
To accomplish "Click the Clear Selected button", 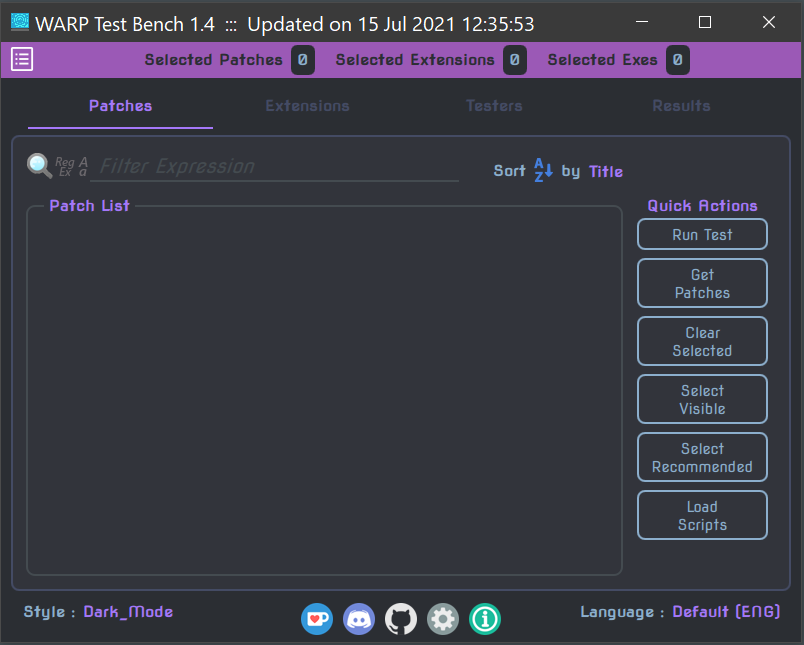I will tap(702, 341).
